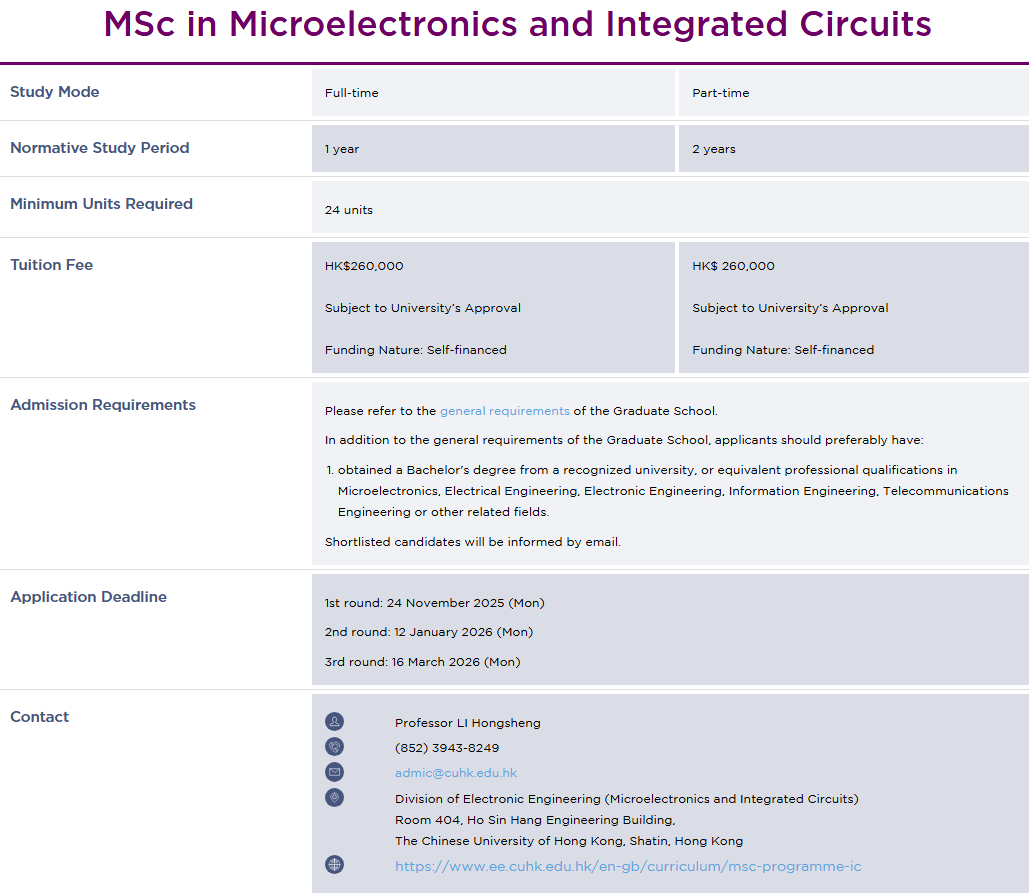
Task: Click the Tuition Fee row label
Action: pos(51,265)
